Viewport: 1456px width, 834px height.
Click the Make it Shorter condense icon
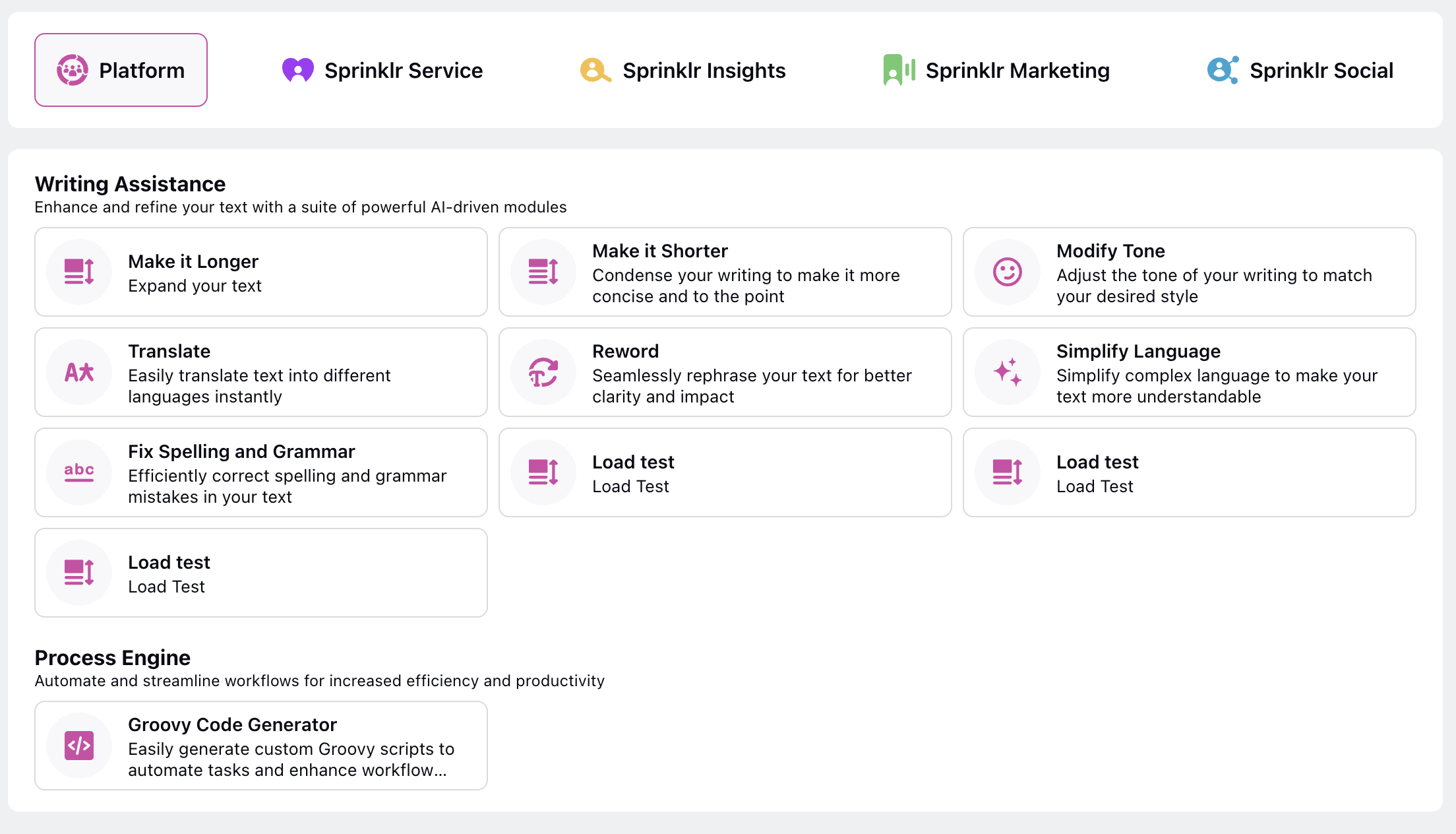543,272
